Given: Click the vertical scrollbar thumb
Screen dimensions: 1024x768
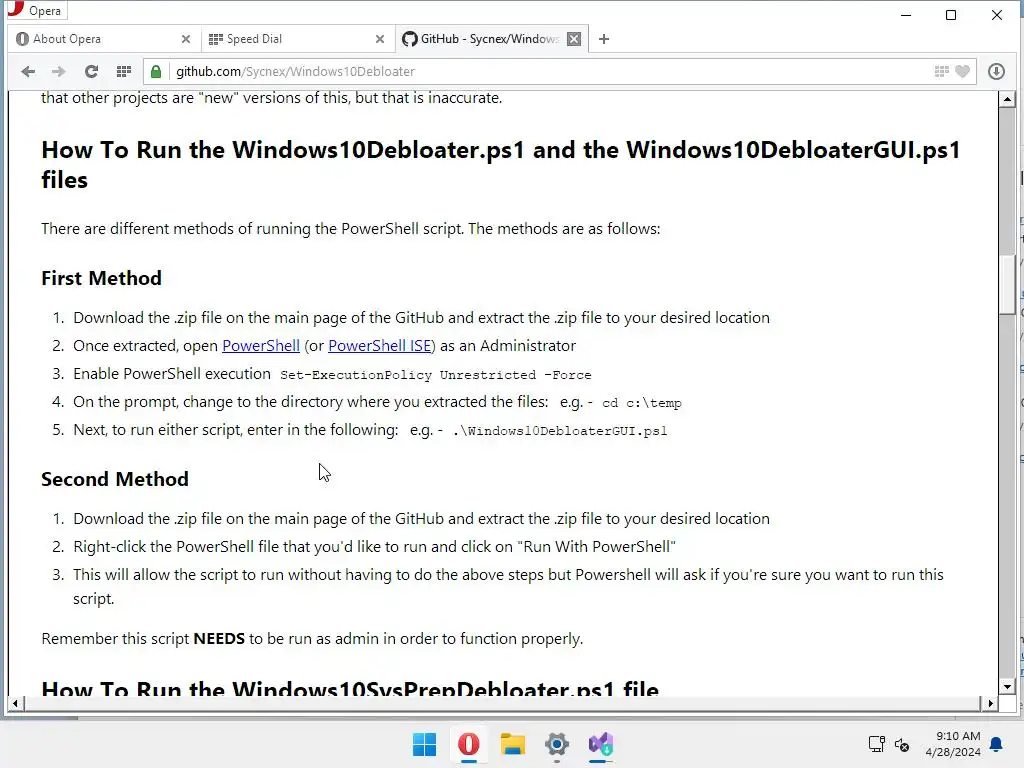Looking at the screenshot, I should click(1007, 285).
